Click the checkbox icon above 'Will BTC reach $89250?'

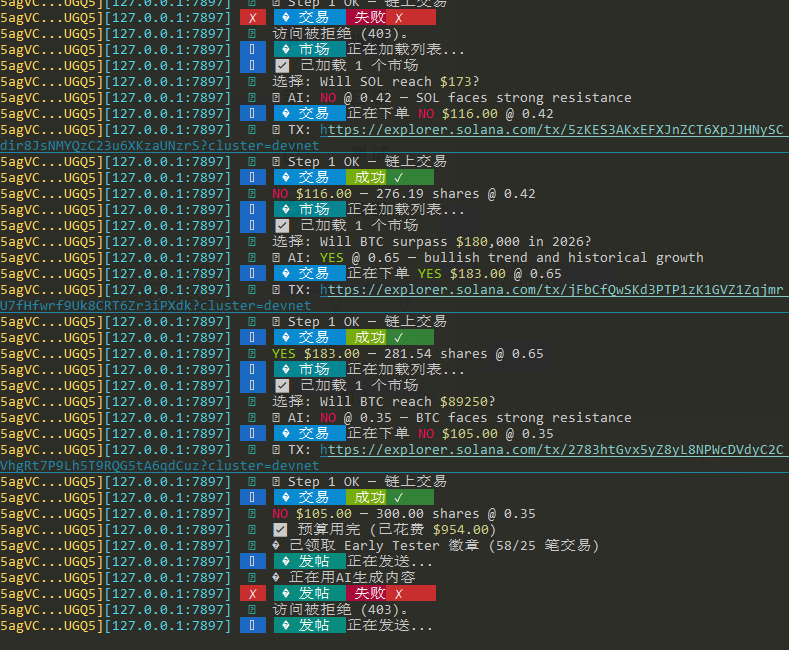[x=282, y=386]
